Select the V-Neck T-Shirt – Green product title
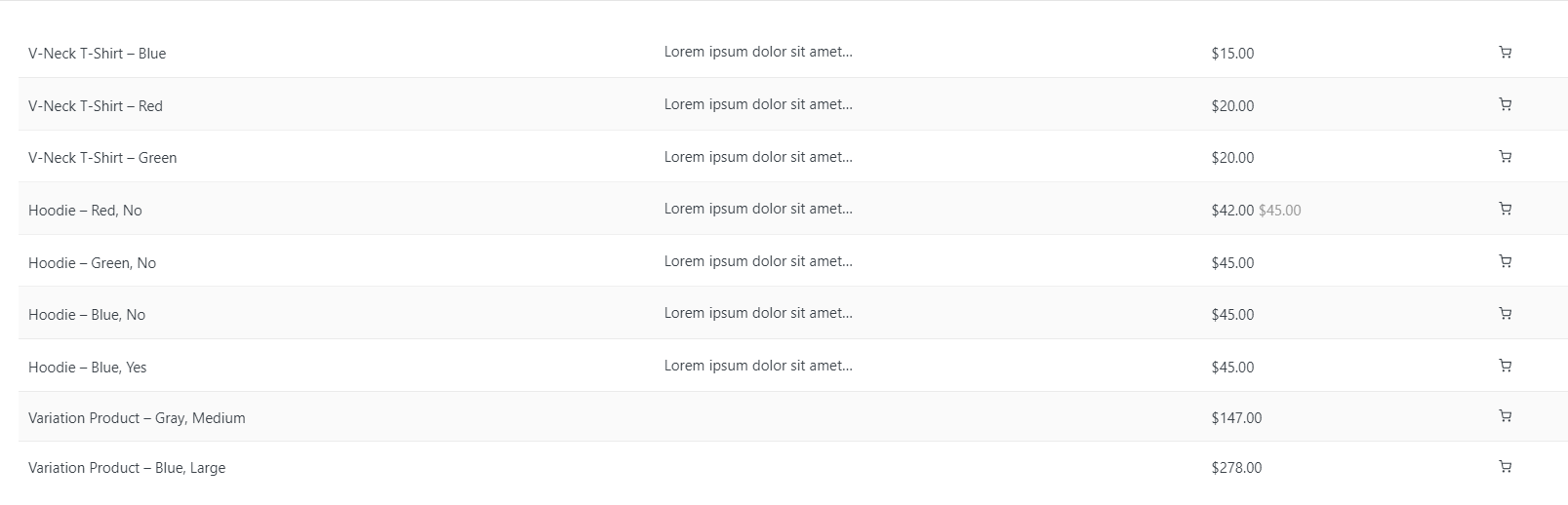The image size is (1568, 505). click(x=102, y=158)
